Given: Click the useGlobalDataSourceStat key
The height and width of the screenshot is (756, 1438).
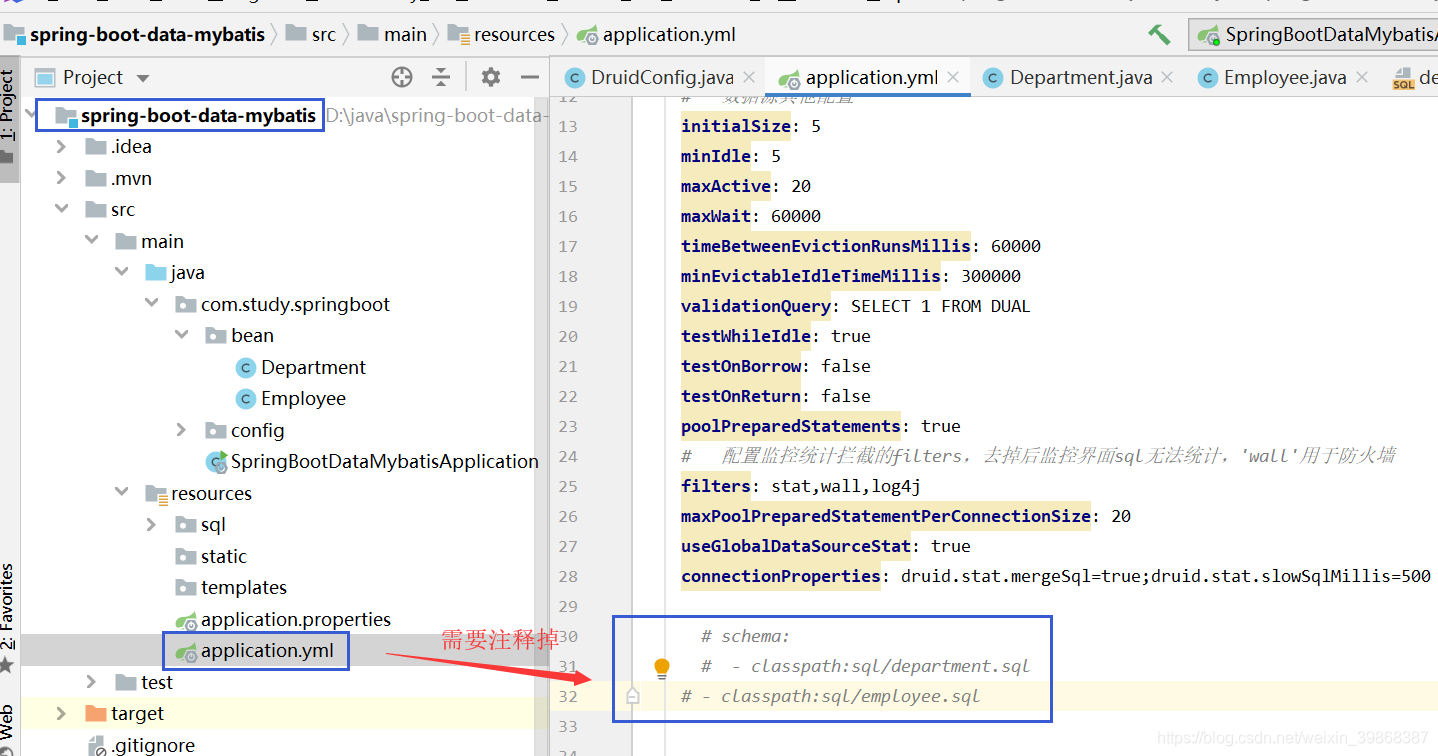Looking at the screenshot, I should pos(796,546).
